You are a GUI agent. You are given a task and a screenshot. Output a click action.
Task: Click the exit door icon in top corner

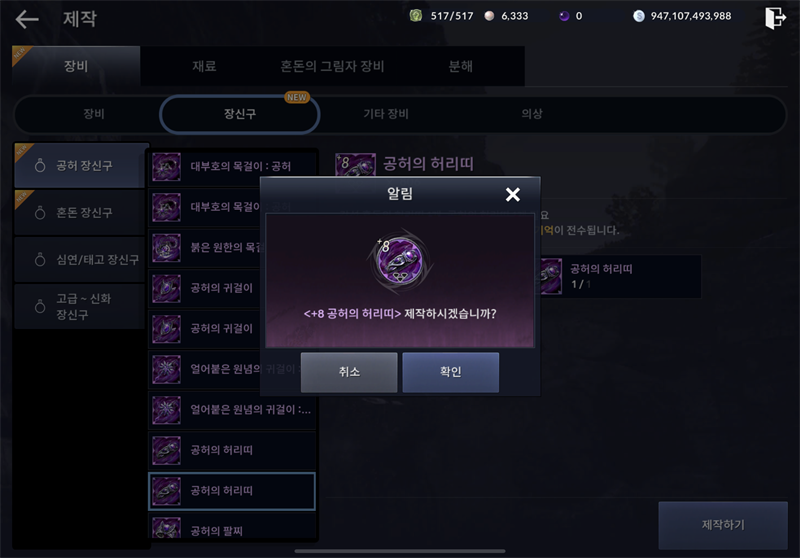(x=775, y=18)
